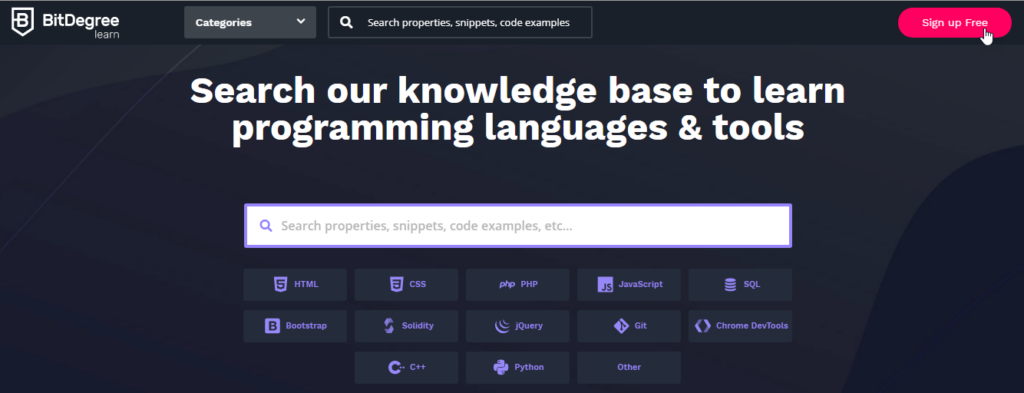
Task: Click the SQL database stack icon
Action: pos(730,285)
